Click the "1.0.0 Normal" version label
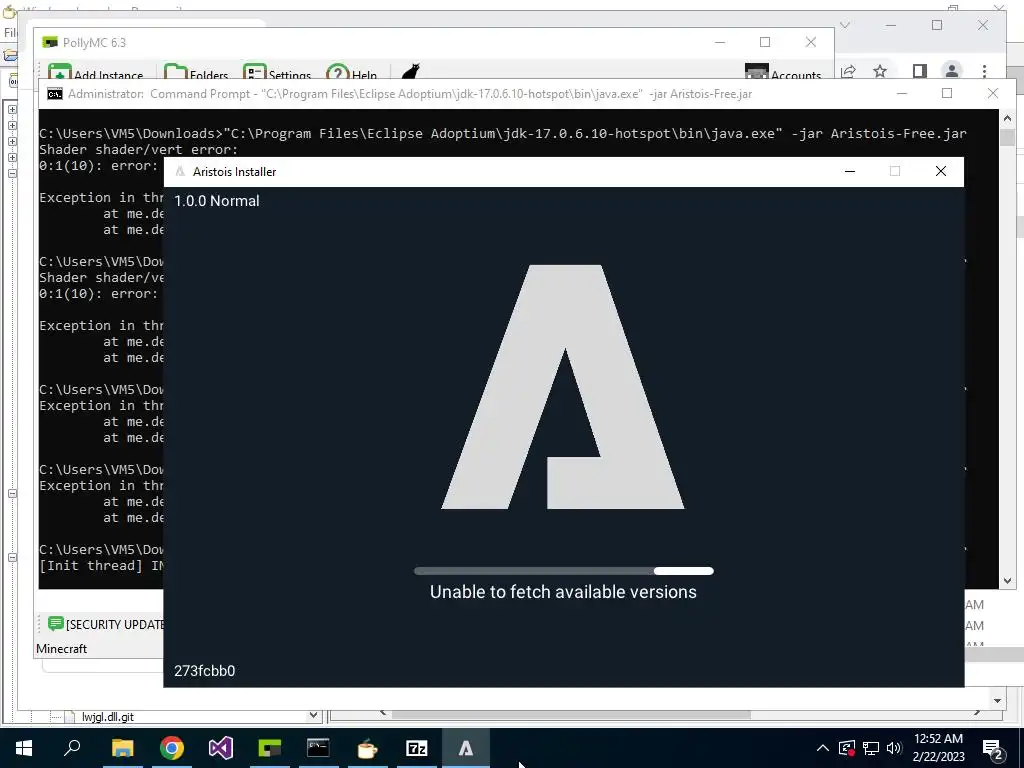 tap(217, 201)
